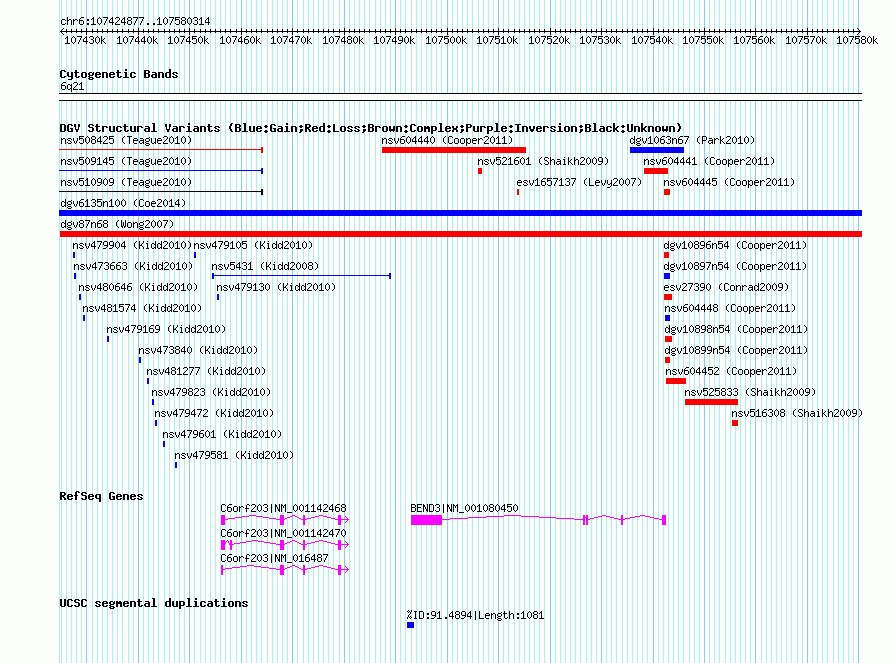Click nsv479169 (Kidd2010) label
890x663 pixels.
click(x=166, y=329)
